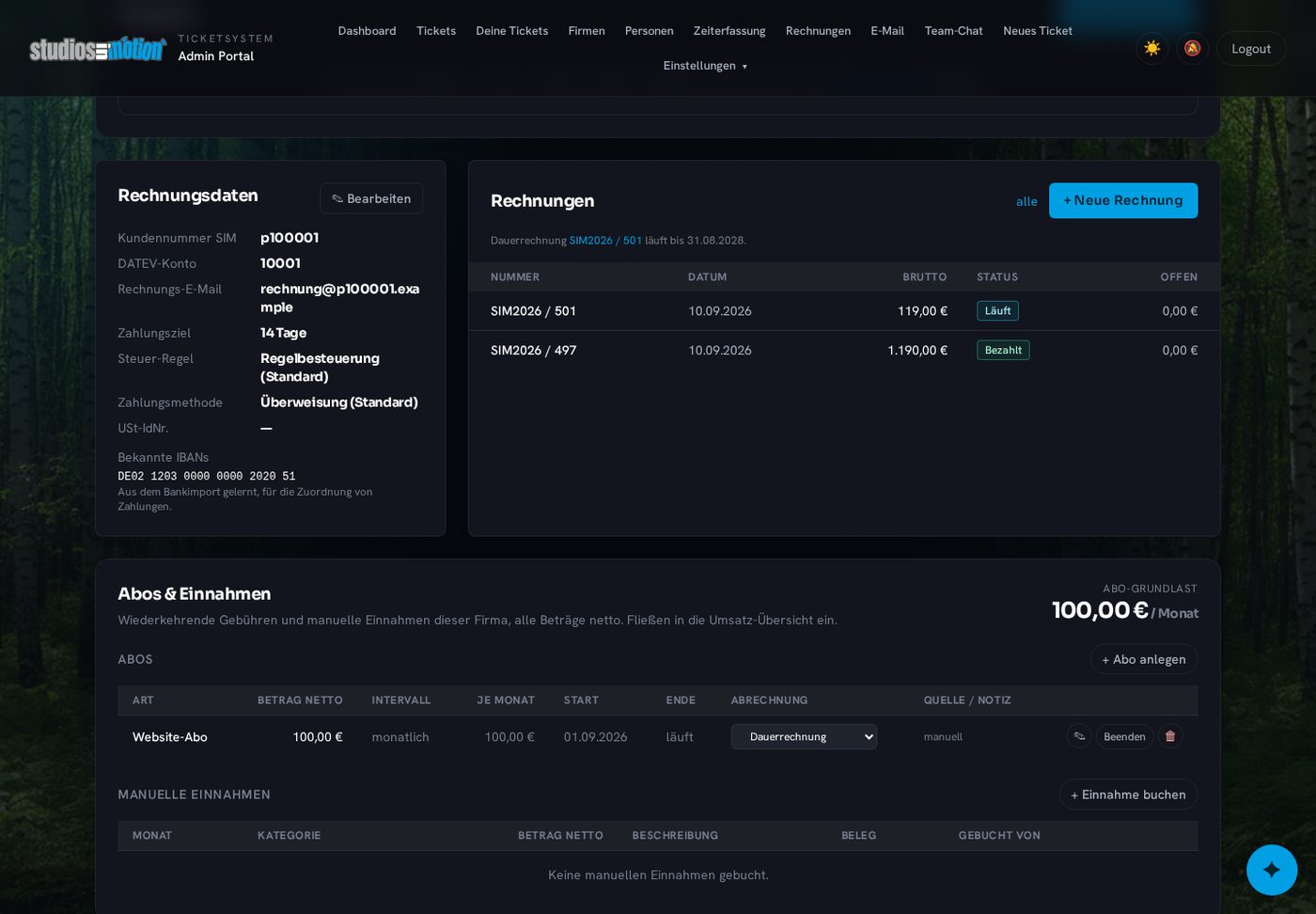The image size is (1316, 914).
Task: Click the Rechnungs-E-Mail address value
Action: pos(340,298)
